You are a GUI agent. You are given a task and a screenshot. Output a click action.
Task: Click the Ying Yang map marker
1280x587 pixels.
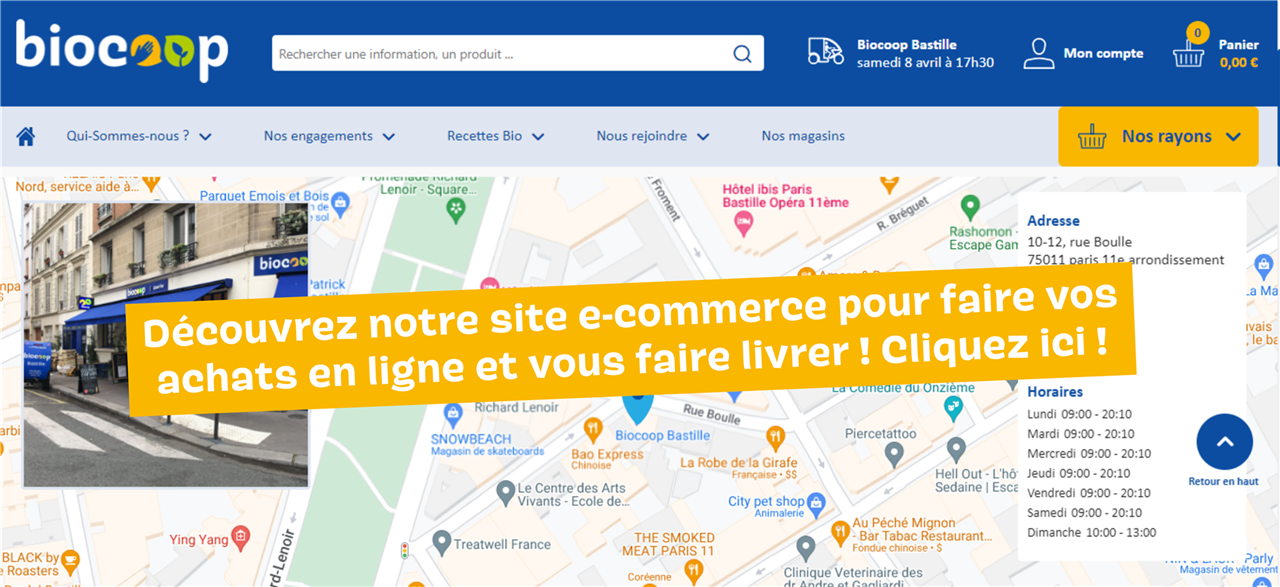coord(240,539)
